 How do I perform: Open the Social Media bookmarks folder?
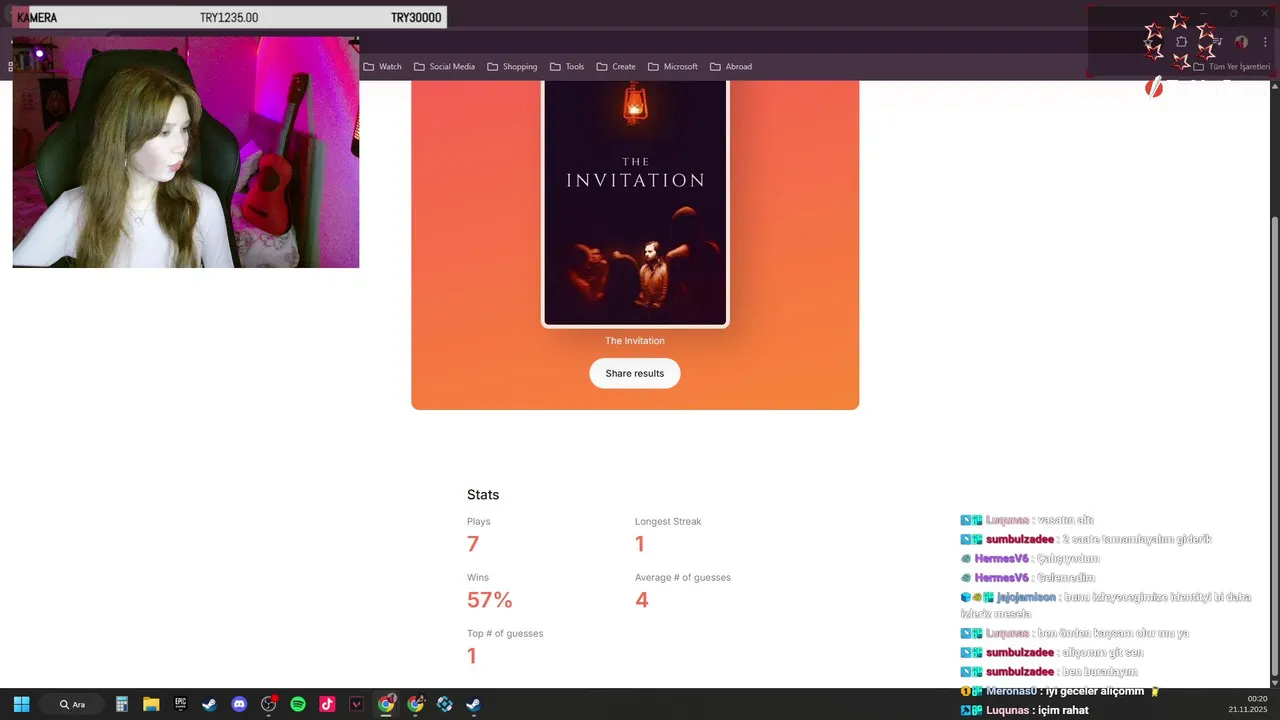click(x=444, y=67)
